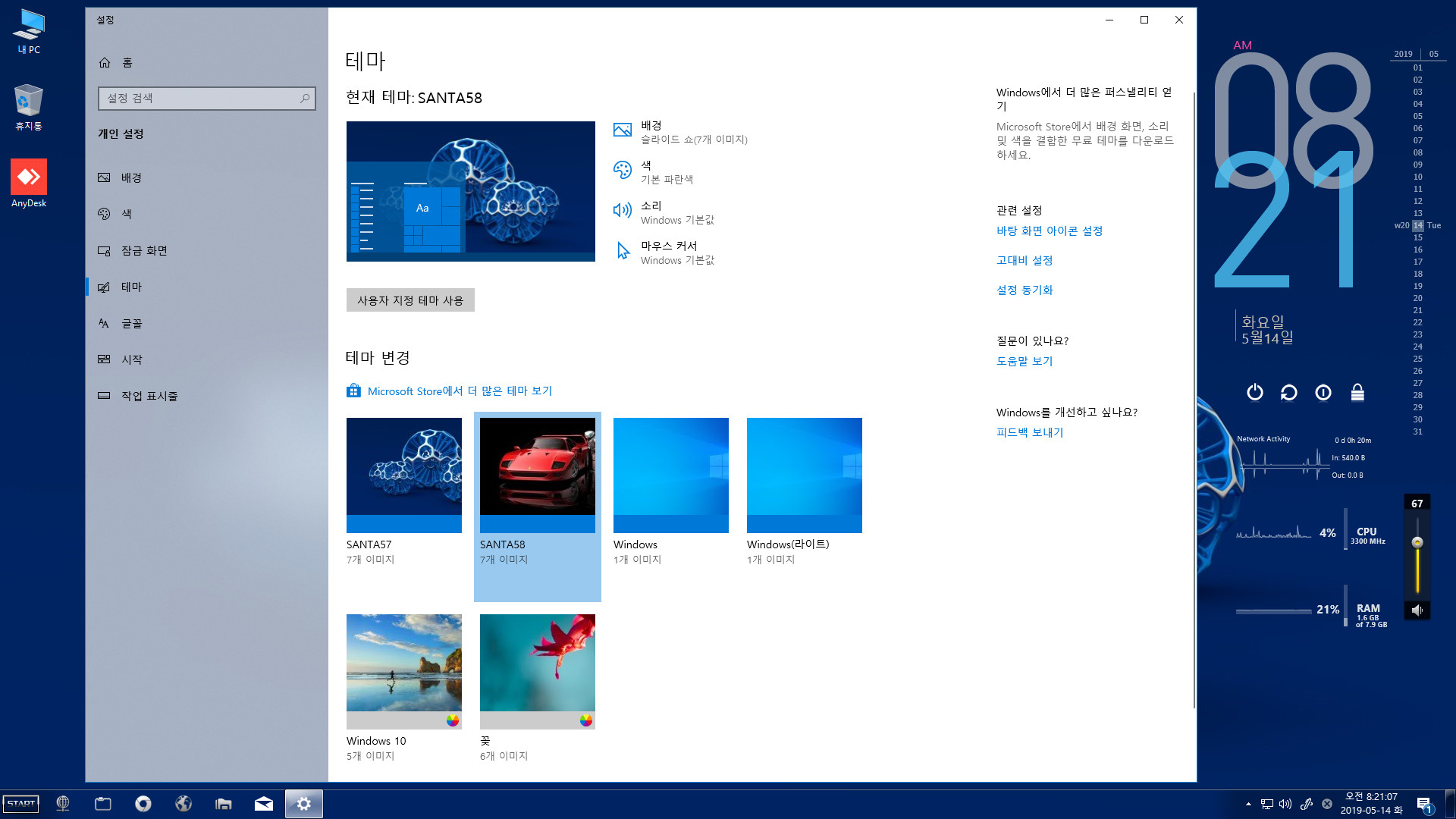Launch AnyDesk from the desktop
Image resolution: width=1456 pixels, height=819 pixels.
tap(29, 183)
